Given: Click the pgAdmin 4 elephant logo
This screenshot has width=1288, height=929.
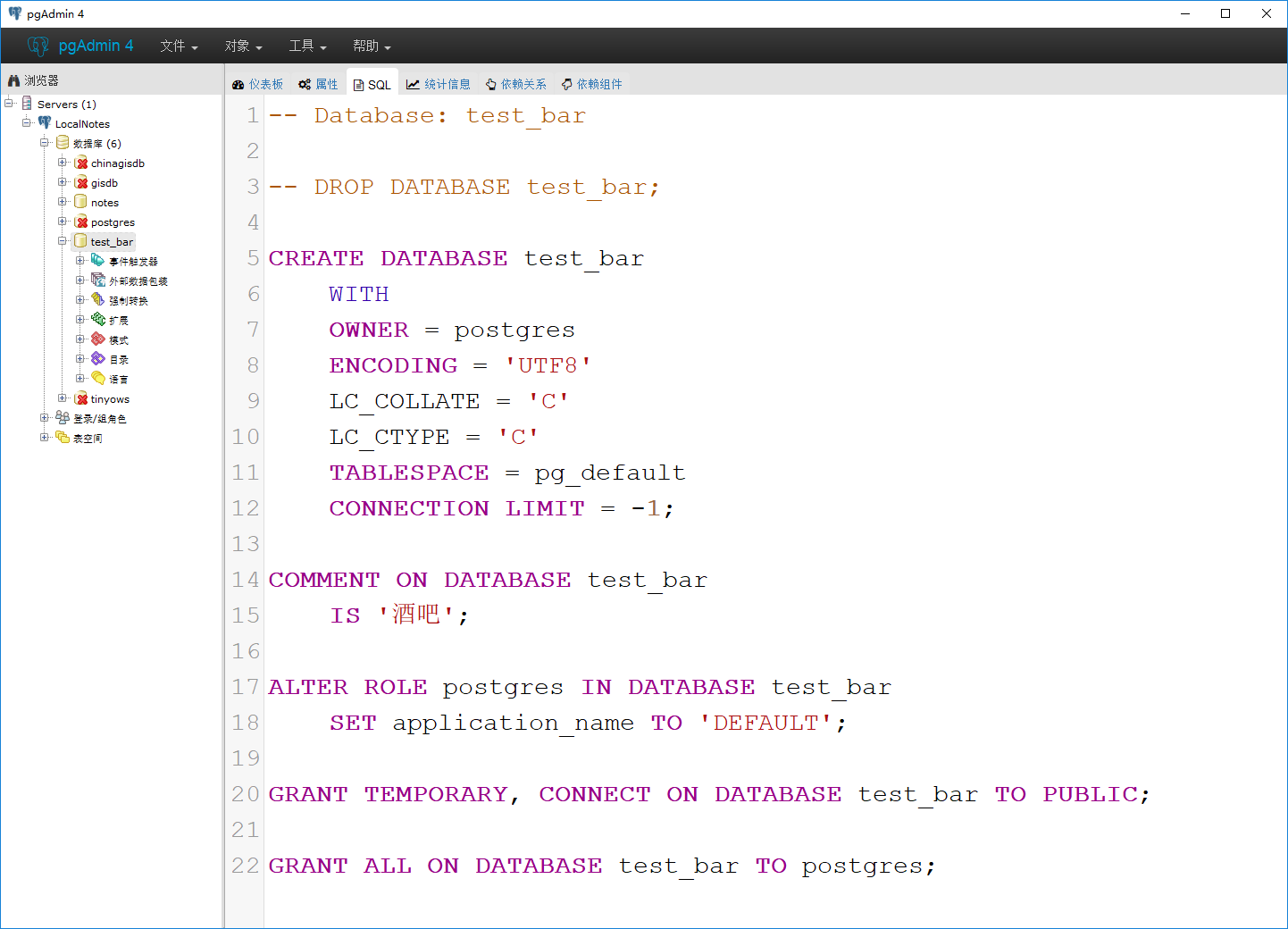Looking at the screenshot, I should [x=38, y=46].
